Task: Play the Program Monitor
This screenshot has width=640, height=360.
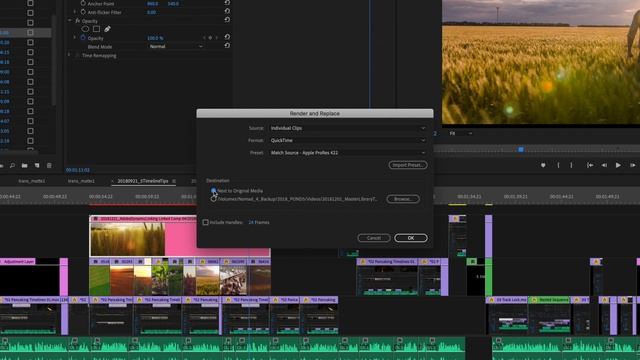Action: (x=618, y=165)
